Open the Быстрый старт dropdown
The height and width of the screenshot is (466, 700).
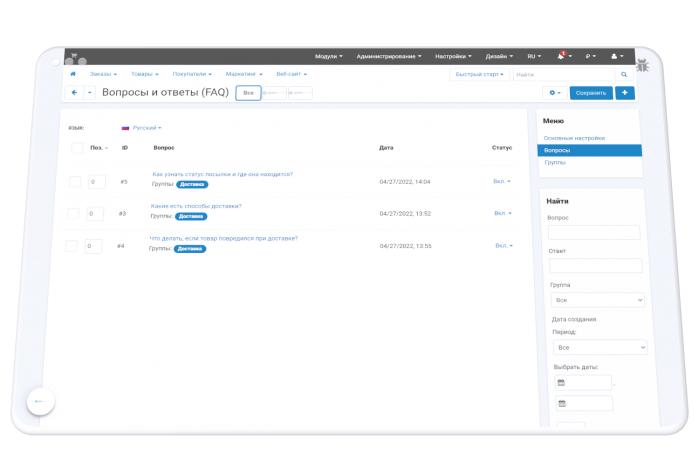[x=479, y=74]
